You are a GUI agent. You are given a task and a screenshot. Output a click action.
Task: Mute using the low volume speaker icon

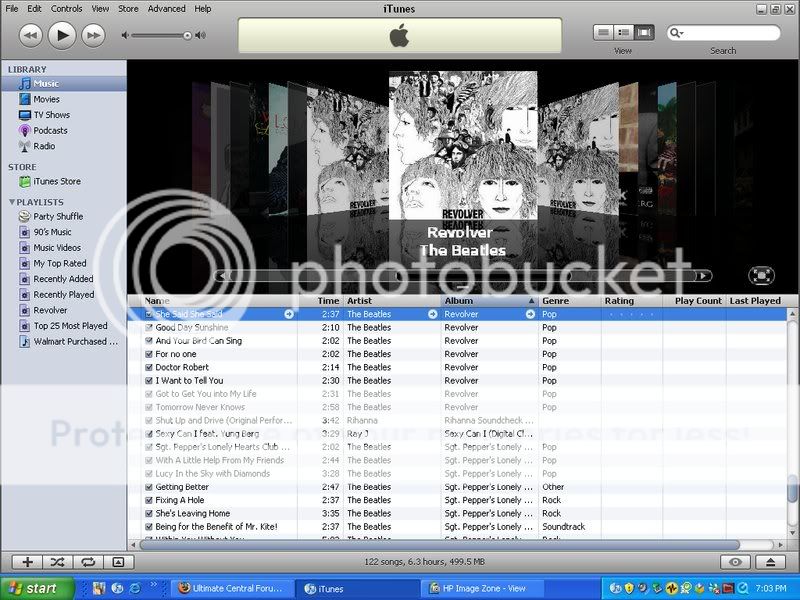124,35
